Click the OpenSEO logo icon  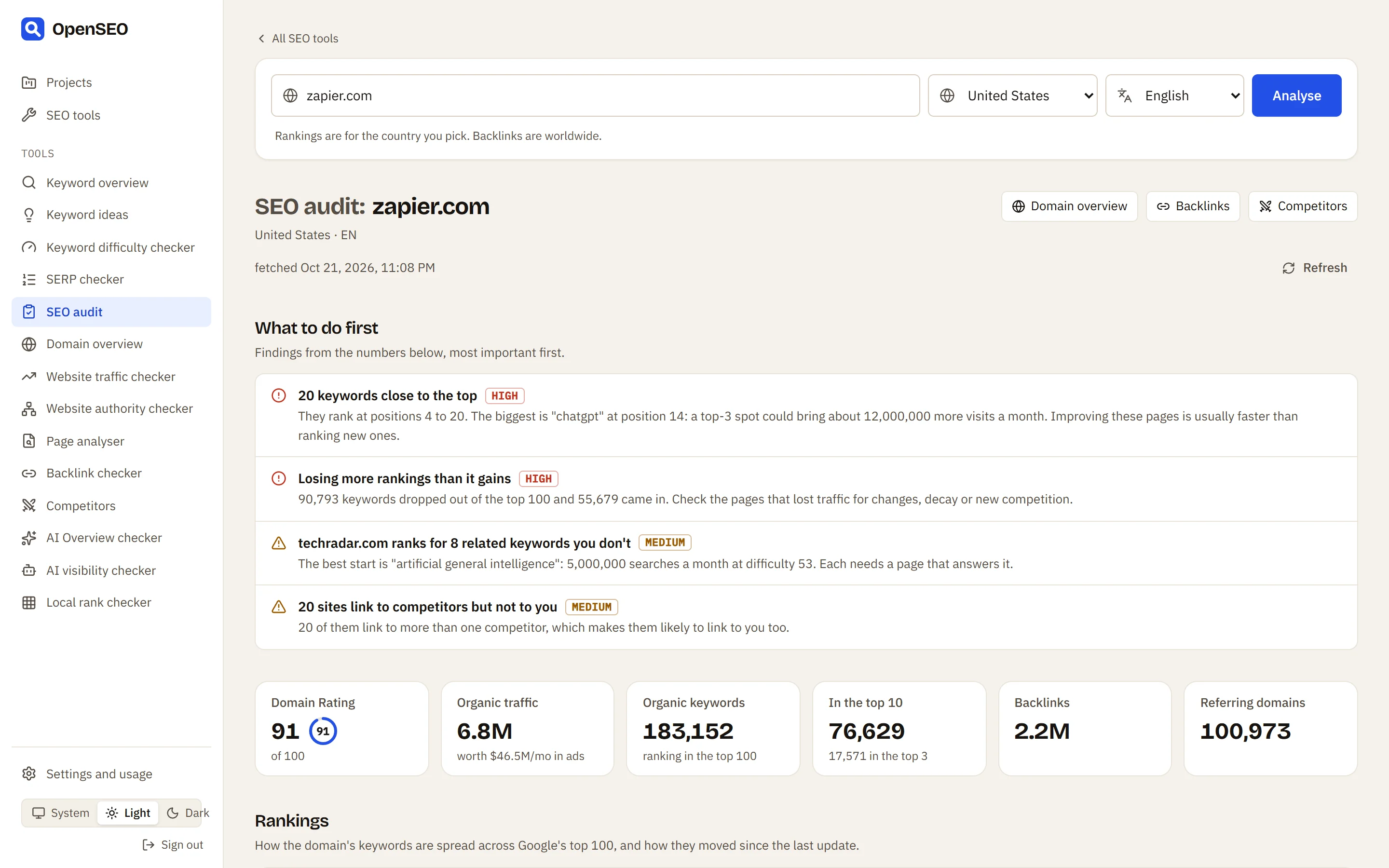pos(33,29)
